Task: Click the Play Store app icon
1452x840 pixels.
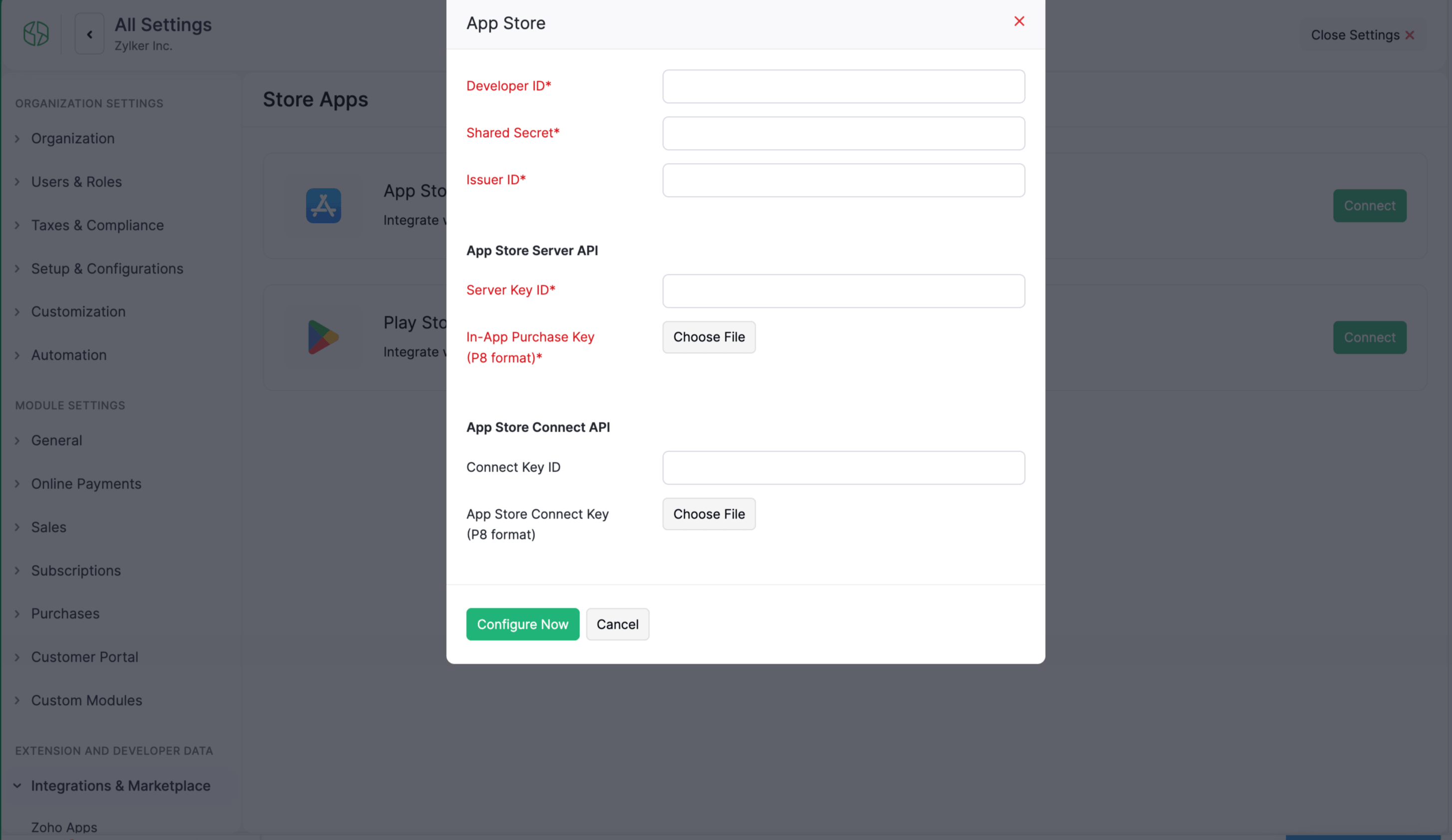Action: click(x=323, y=337)
